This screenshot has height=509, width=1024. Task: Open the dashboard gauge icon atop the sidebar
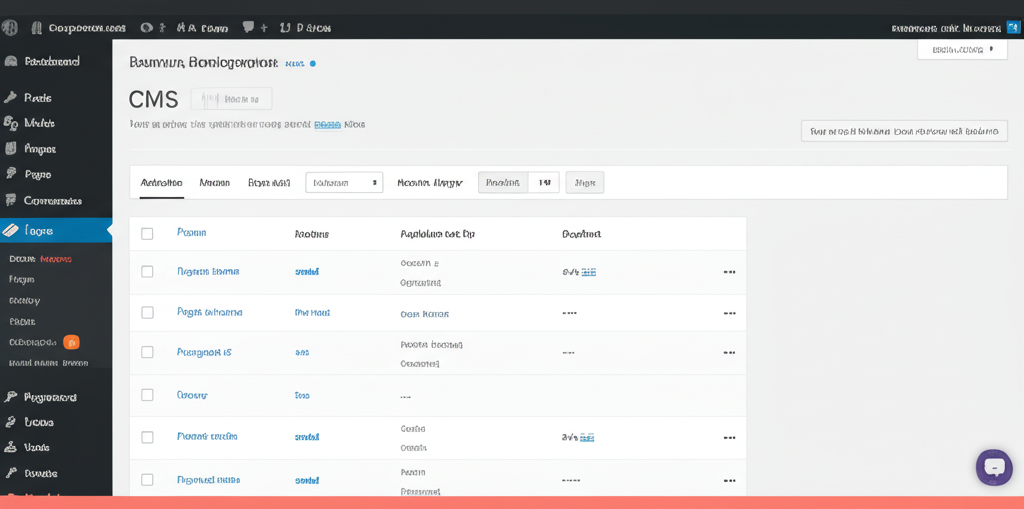click(x=10, y=61)
